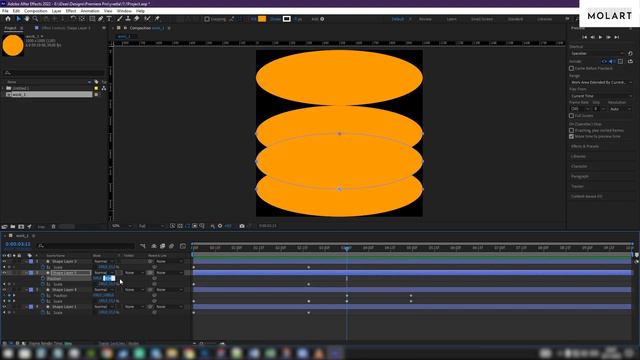The width and height of the screenshot is (640, 360).
Task: Click the orange Fill color swatch
Action: click(x=262, y=19)
